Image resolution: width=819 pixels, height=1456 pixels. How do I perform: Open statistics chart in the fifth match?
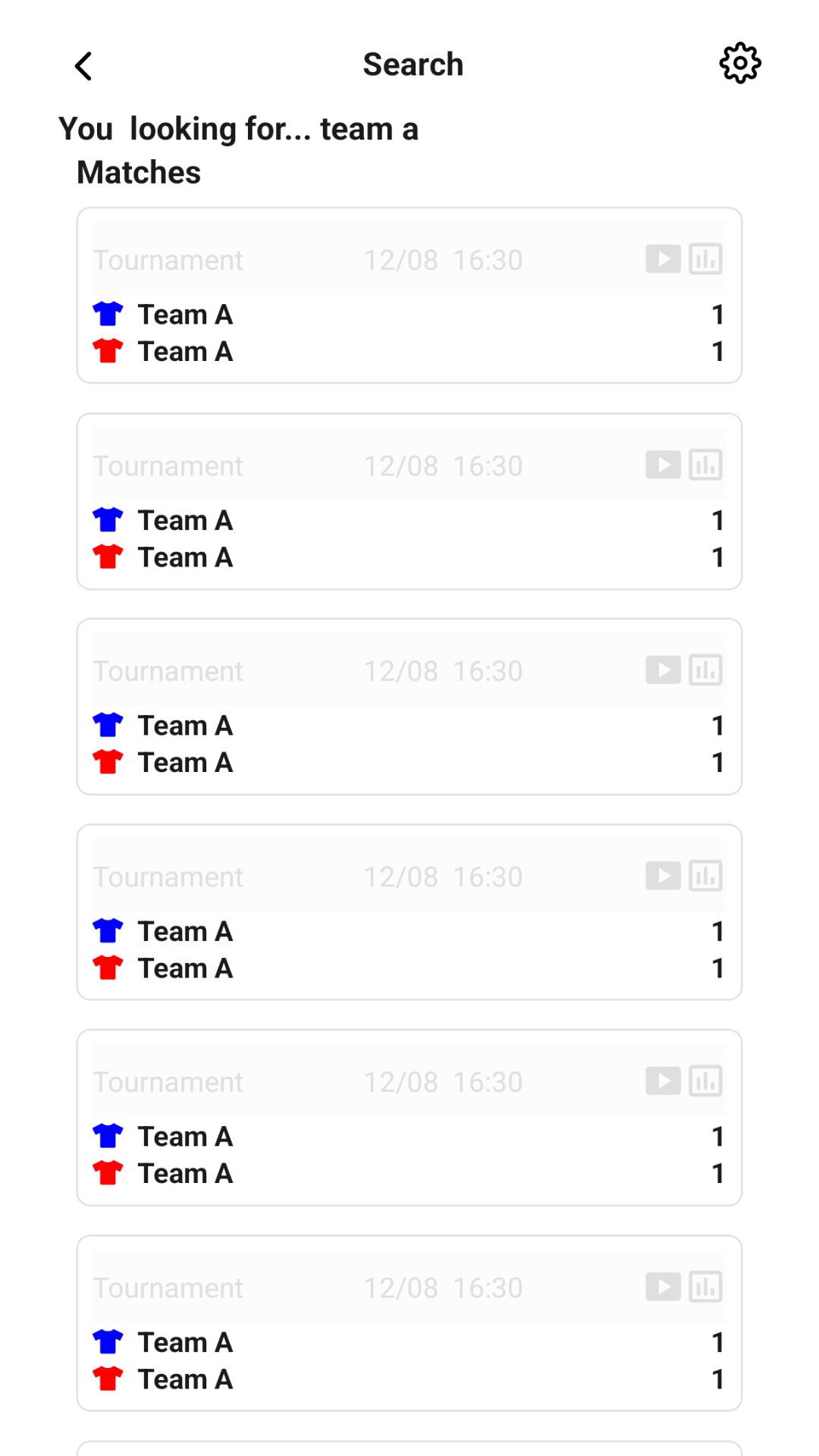coord(705,1081)
